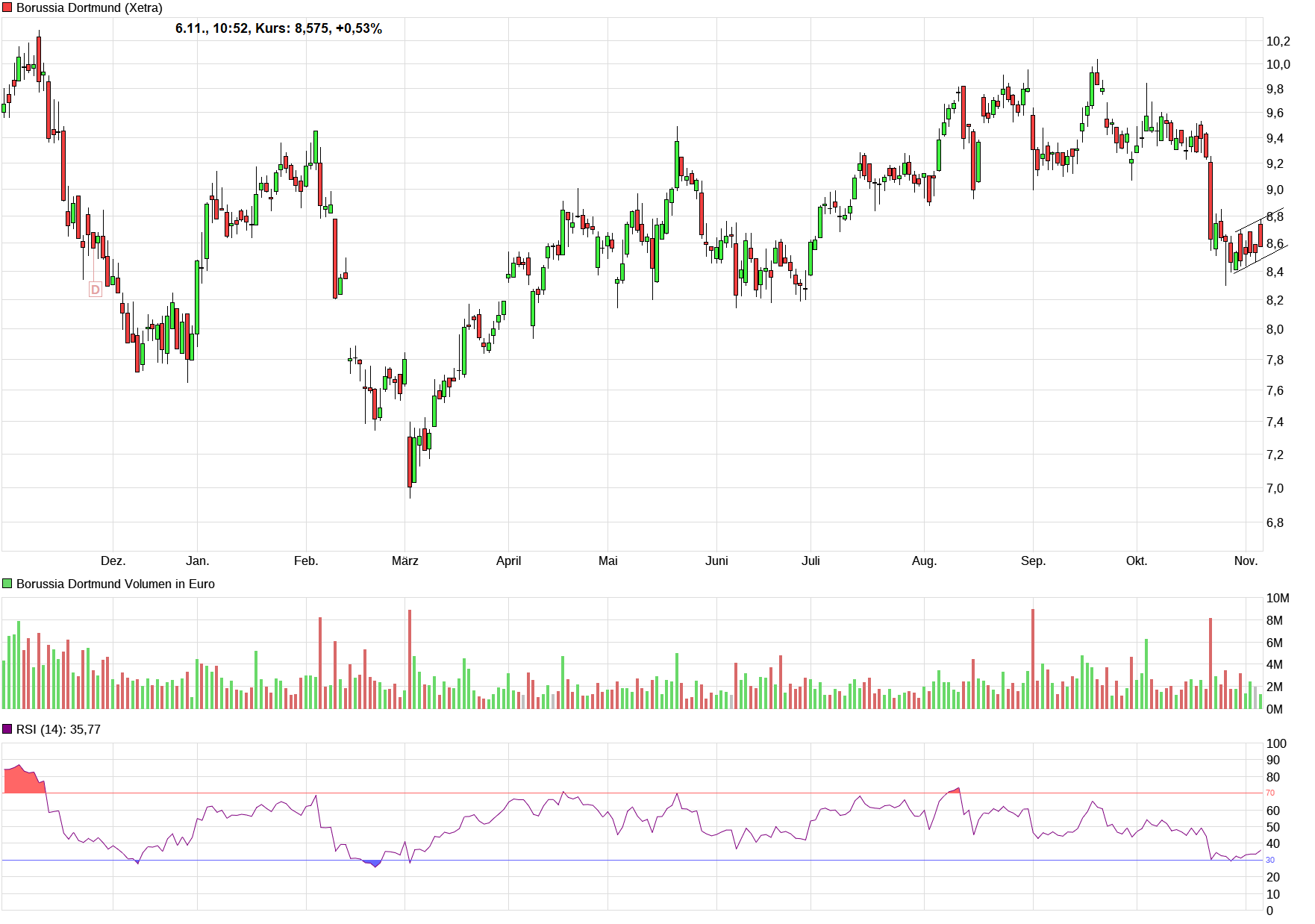Click the green Volumen legend square

[7, 584]
